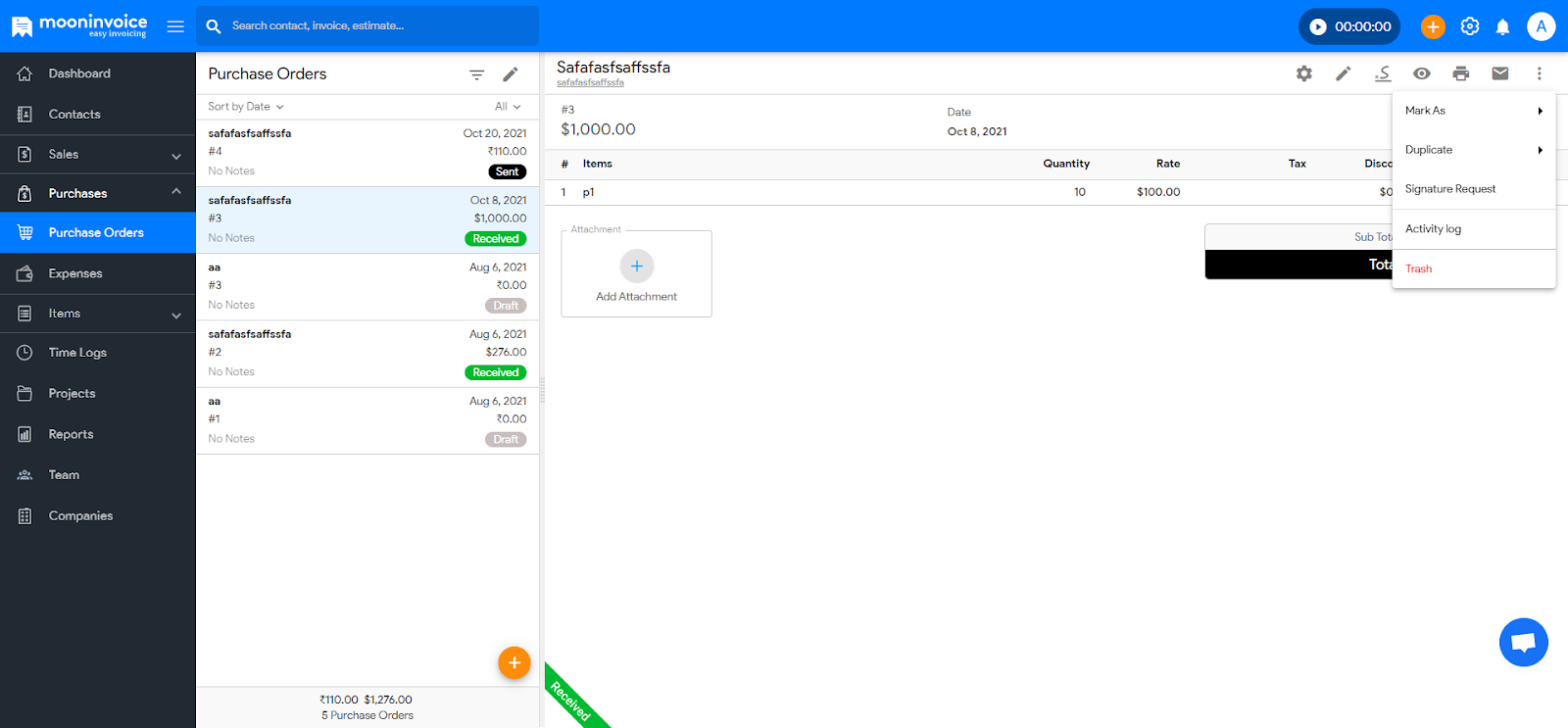The height and width of the screenshot is (728, 1568).
Task: Open the chat support bubble
Action: pos(1524,643)
